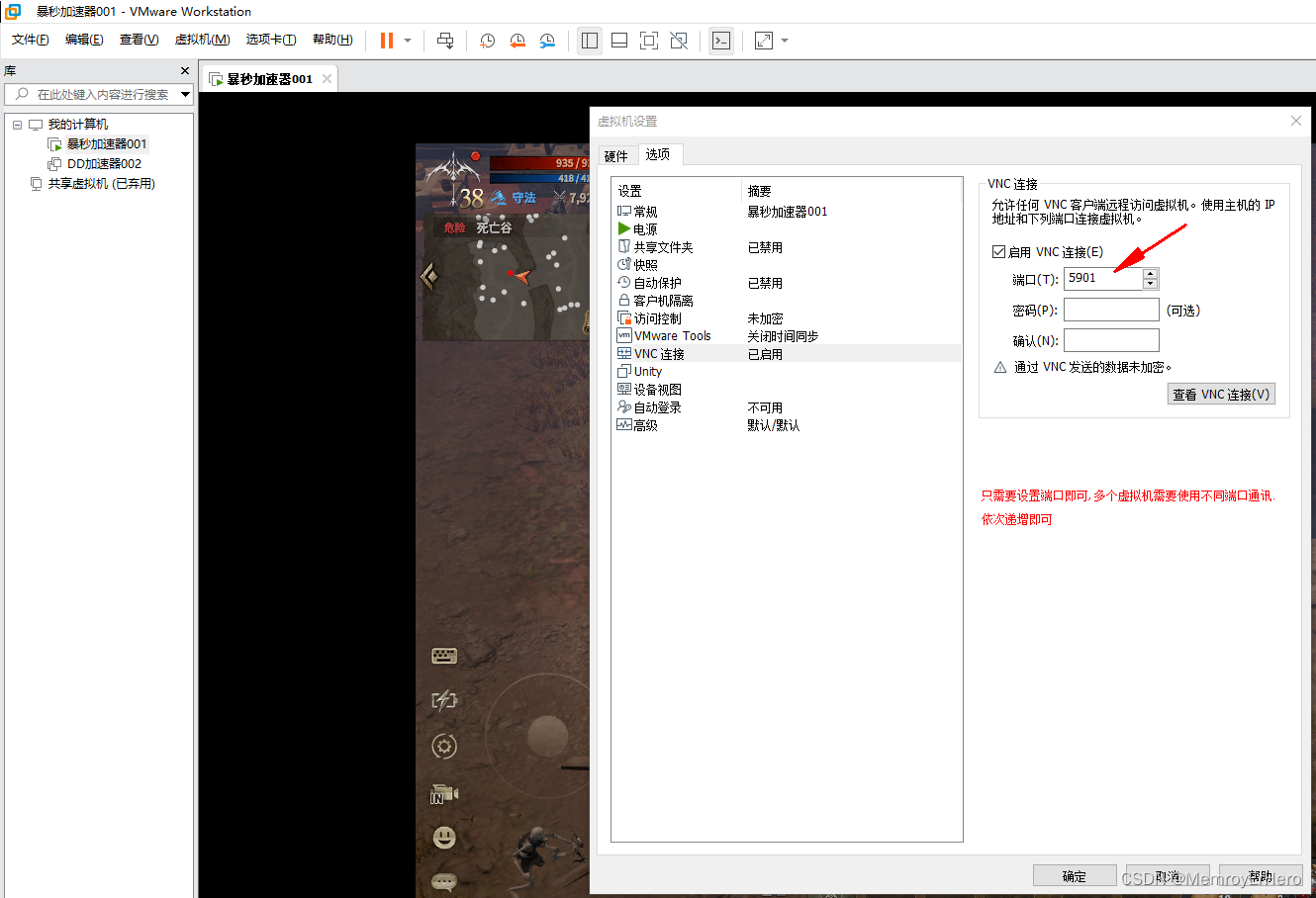Click the game settings gear icon

(x=444, y=747)
